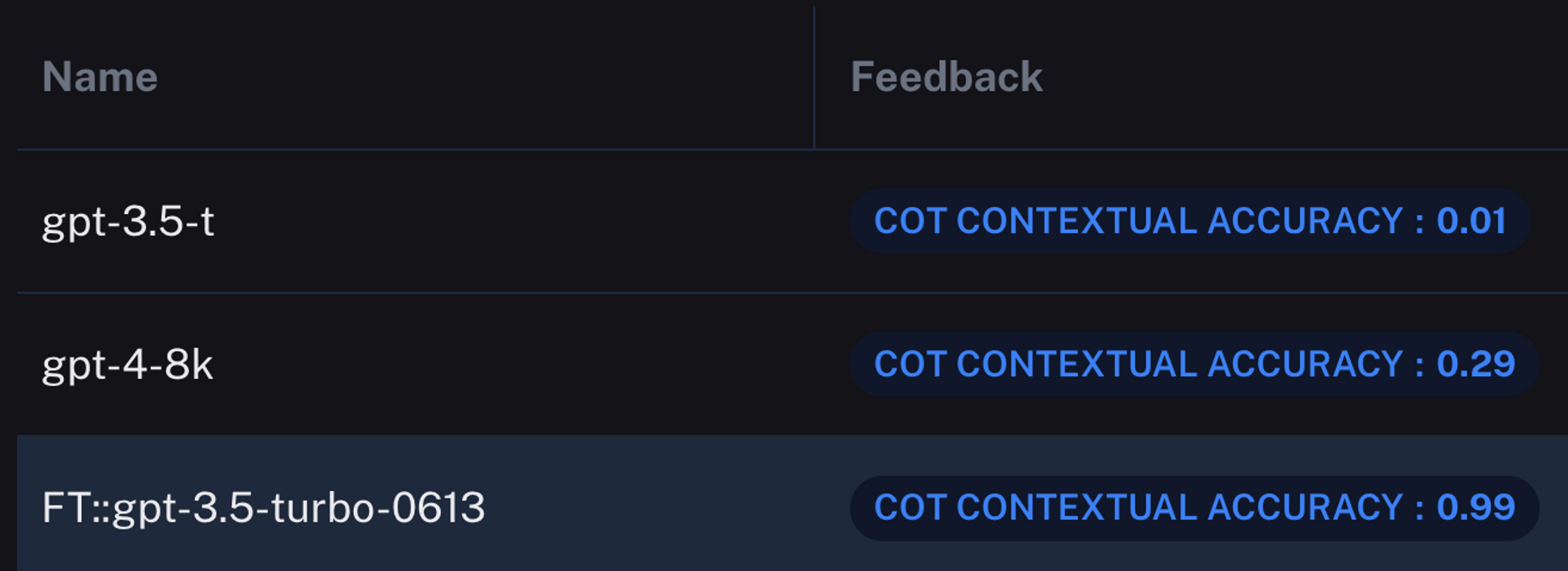Click empty space right of the Name header
Screen dimensions: 1568x571
click(470, 77)
